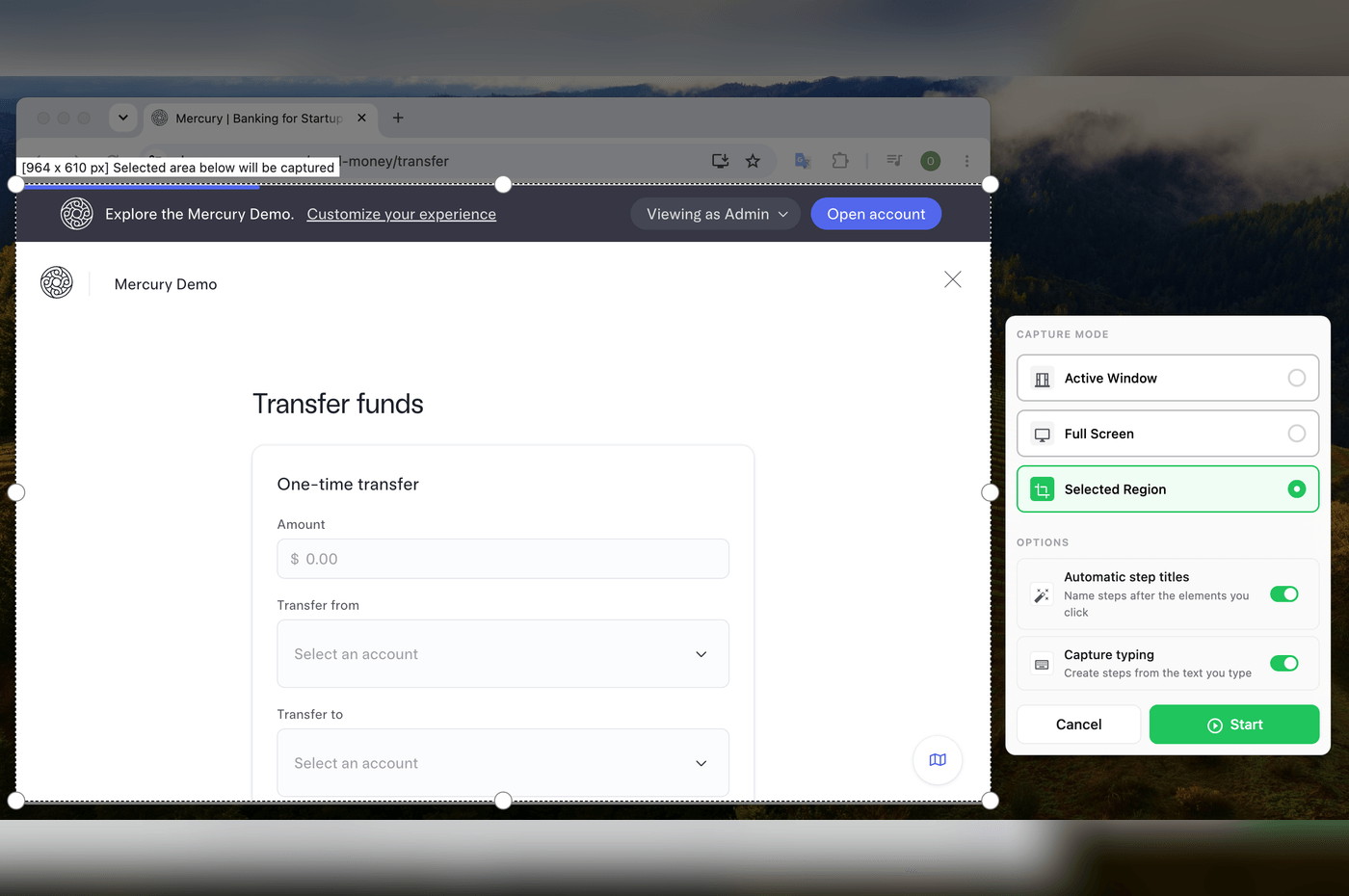Close the Mercury browser tab
Image resolution: width=1349 pixels, height=896 pixels.
(361, 118)
